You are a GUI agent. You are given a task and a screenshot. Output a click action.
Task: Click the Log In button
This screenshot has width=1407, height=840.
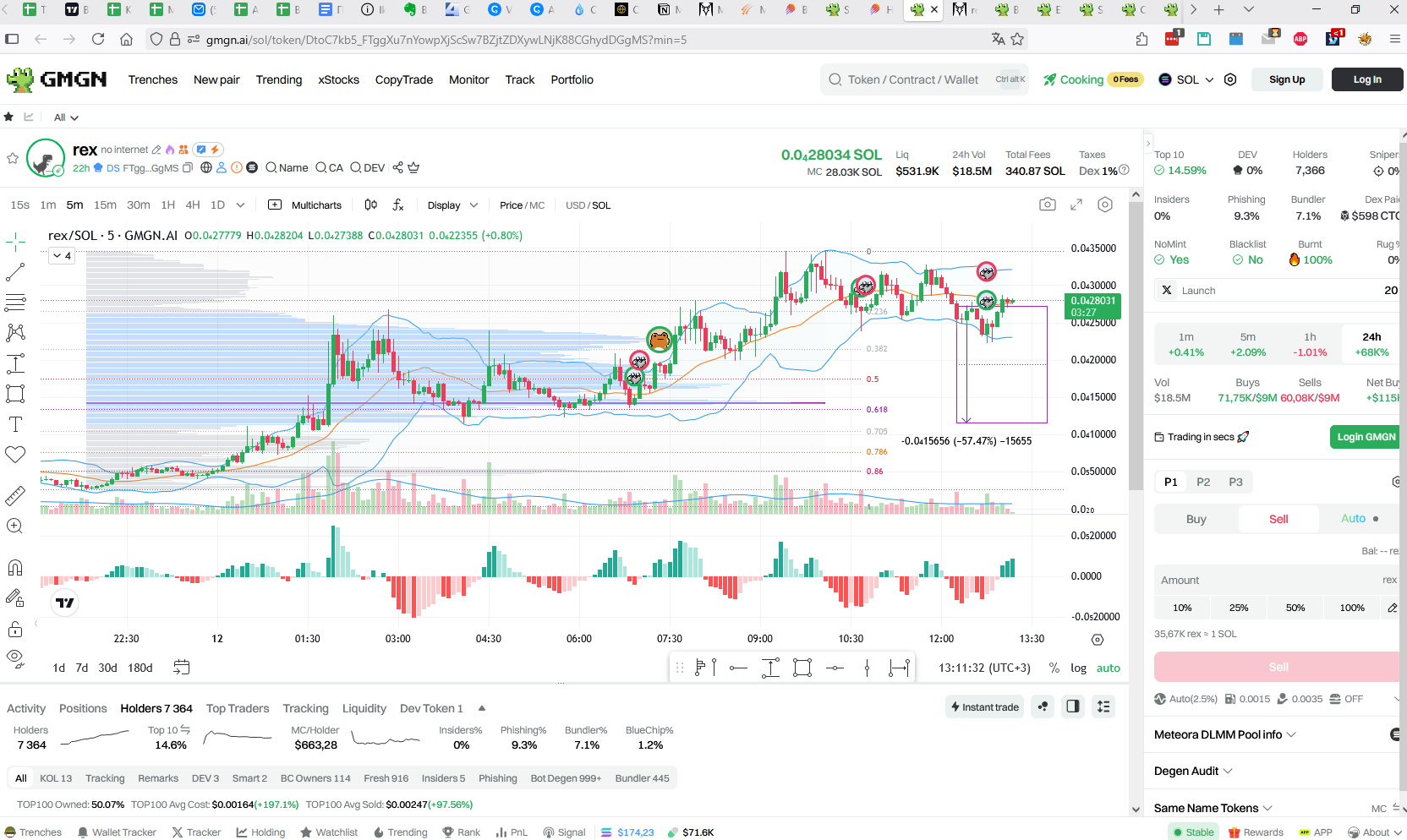[1367, 79]
